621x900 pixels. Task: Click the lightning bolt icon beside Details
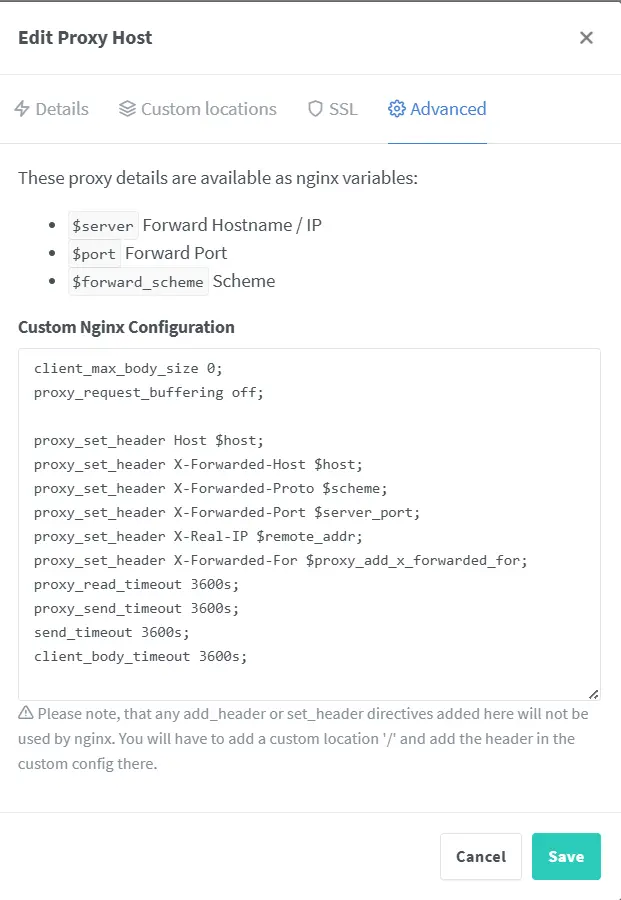[x=22, y=109]
